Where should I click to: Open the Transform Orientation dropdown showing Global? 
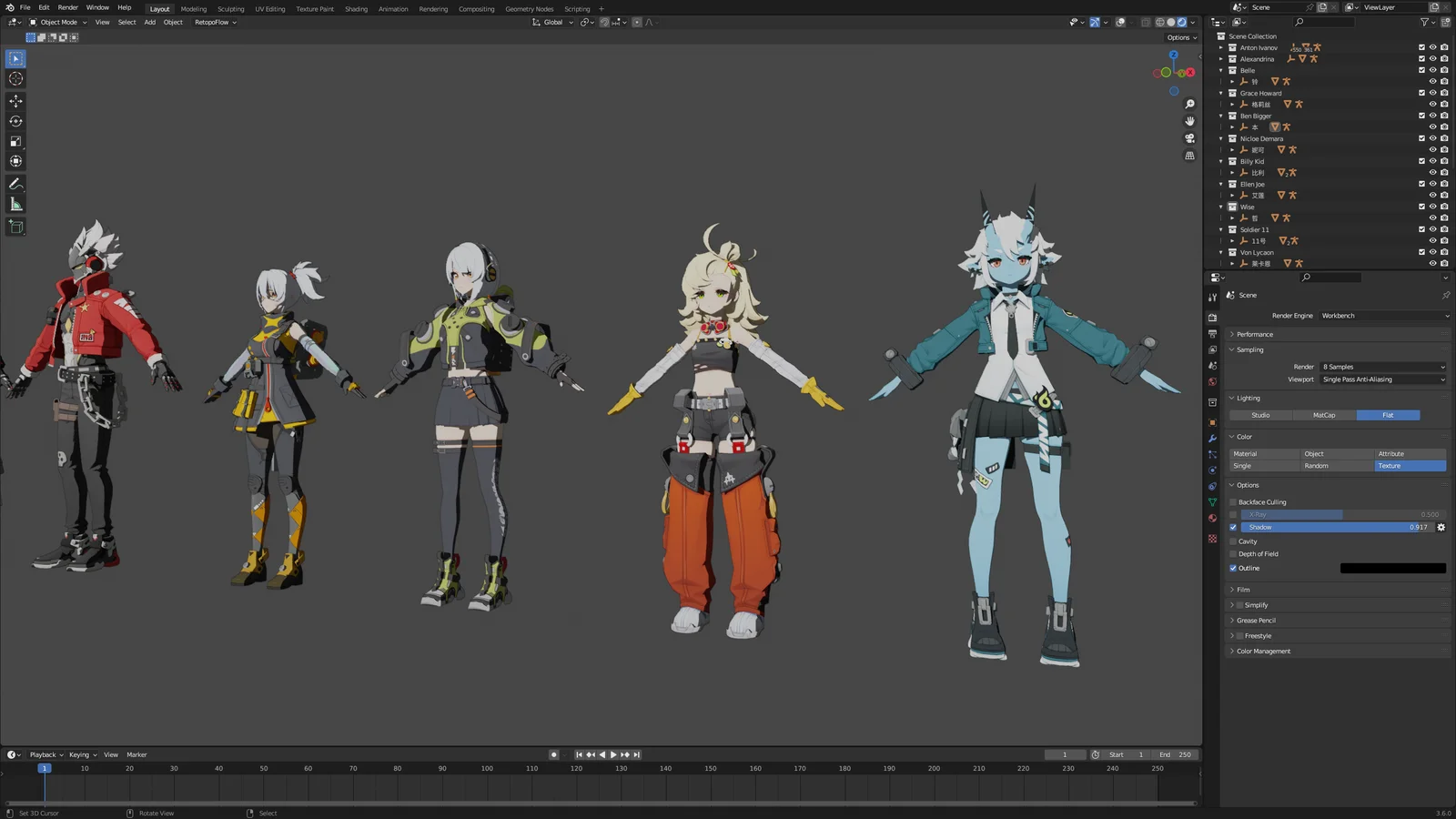pos(552,22)
